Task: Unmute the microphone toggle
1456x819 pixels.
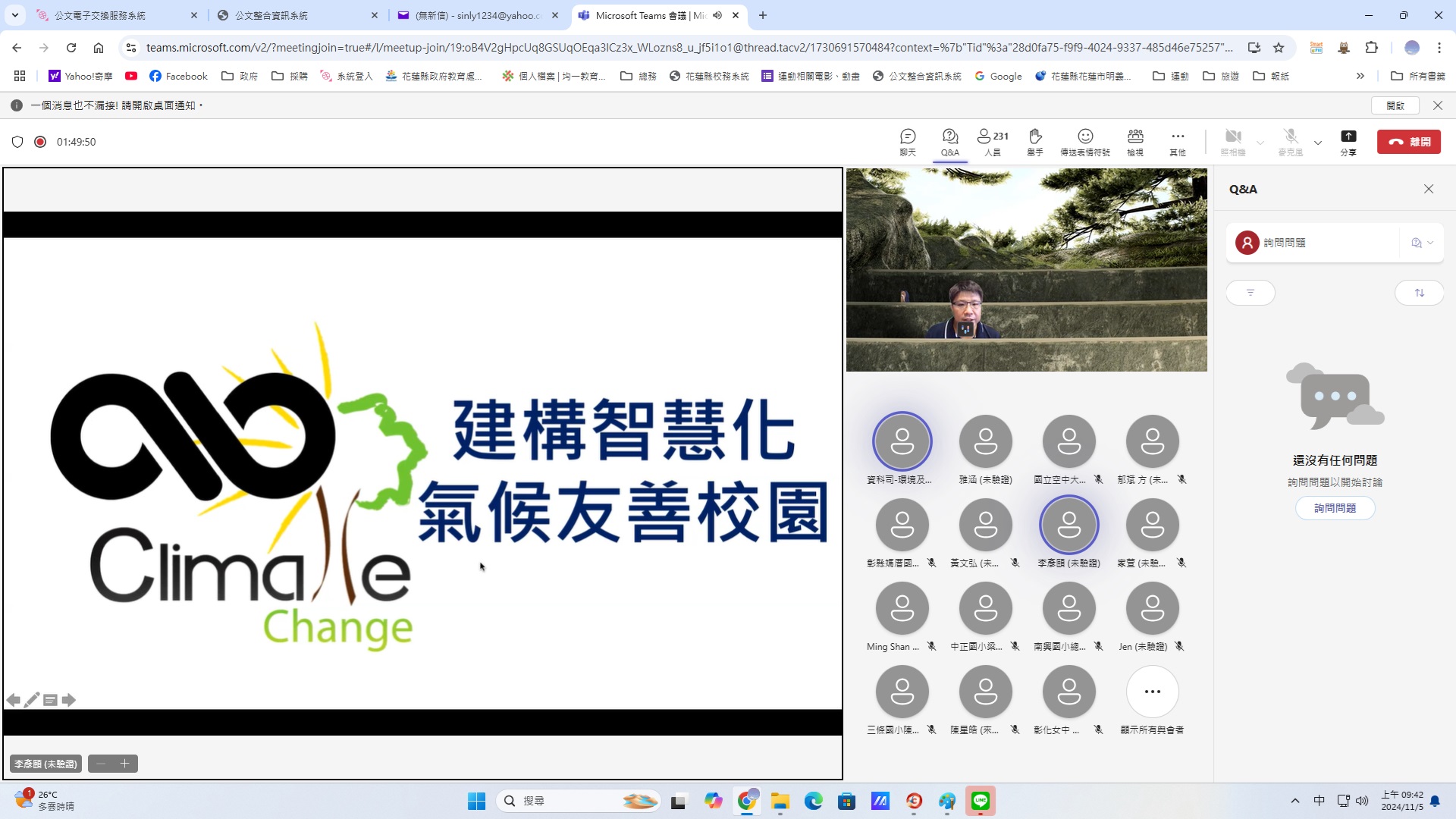Action: (x=1290, y=141)
